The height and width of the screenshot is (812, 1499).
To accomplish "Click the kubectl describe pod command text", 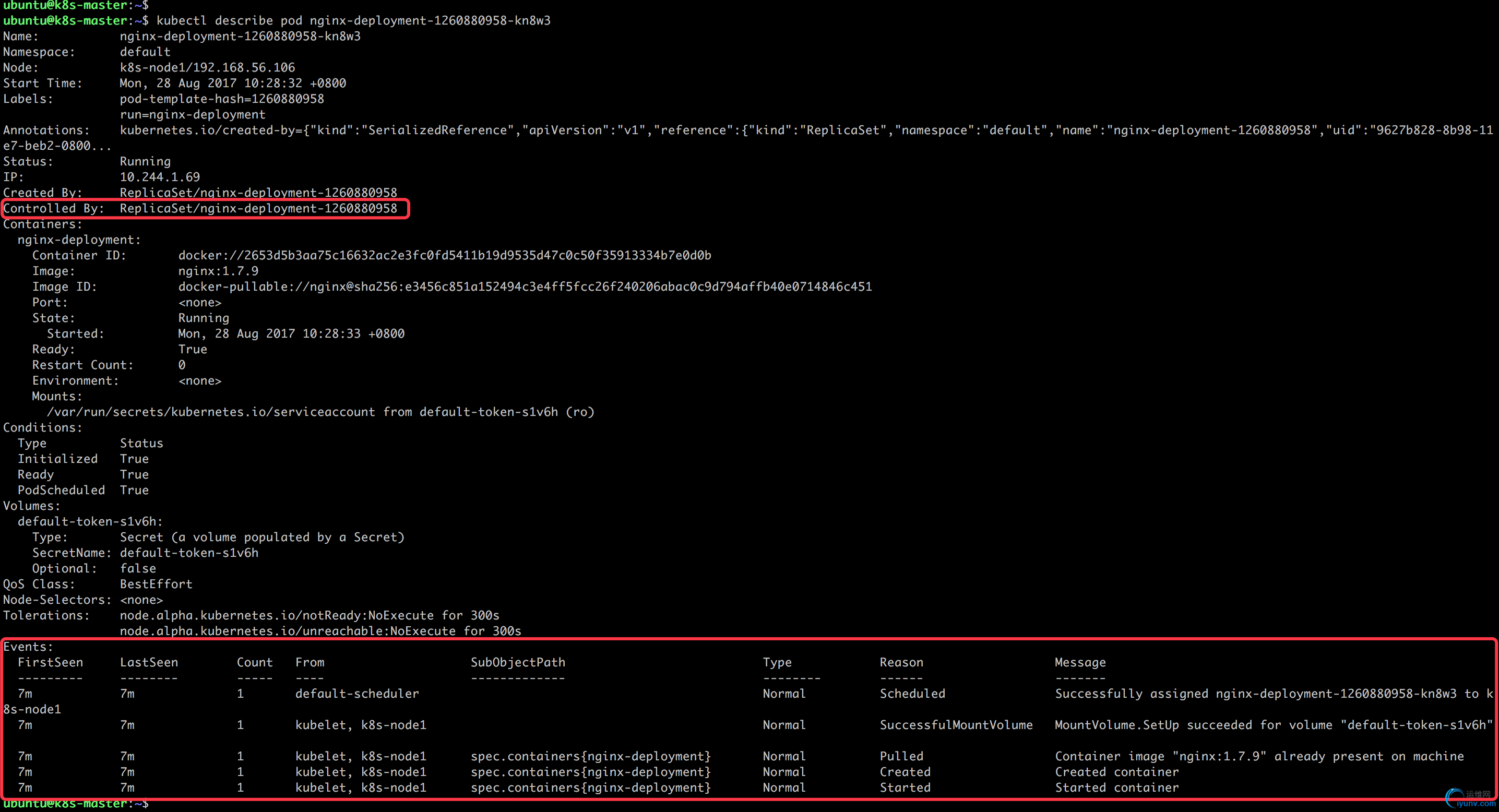I will click(353, 20).
